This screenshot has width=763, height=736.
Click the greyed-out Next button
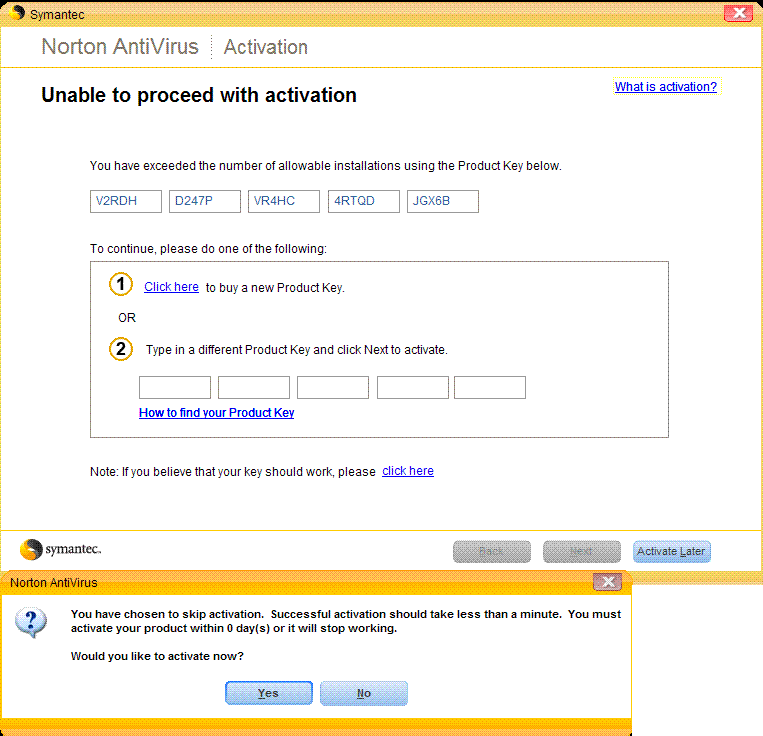coord(581,552)
